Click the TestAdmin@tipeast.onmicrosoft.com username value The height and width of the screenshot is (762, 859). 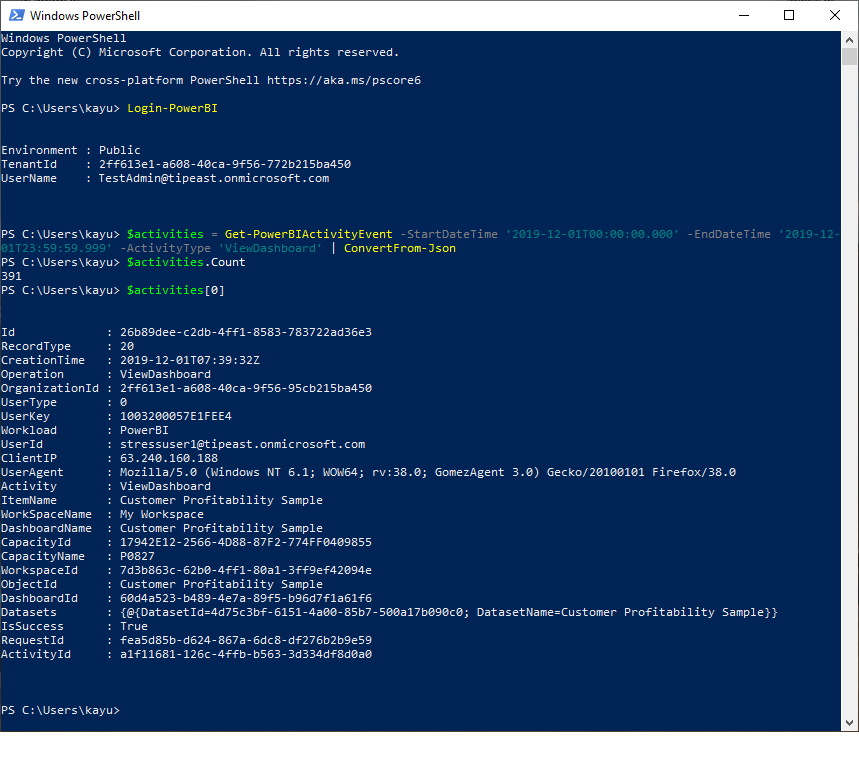(x=213, y=178)
